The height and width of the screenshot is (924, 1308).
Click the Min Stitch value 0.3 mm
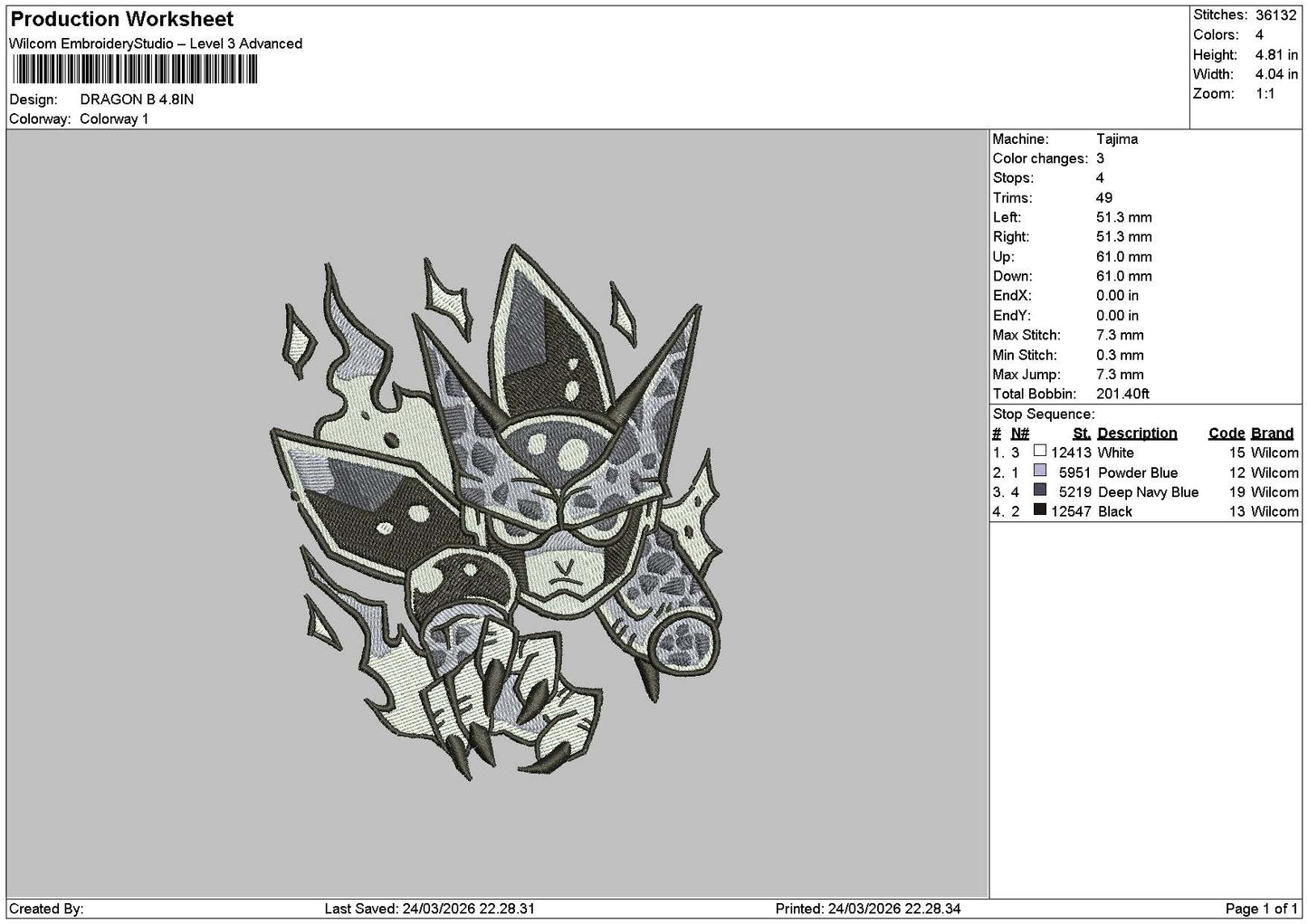[x=1120, y=355]
